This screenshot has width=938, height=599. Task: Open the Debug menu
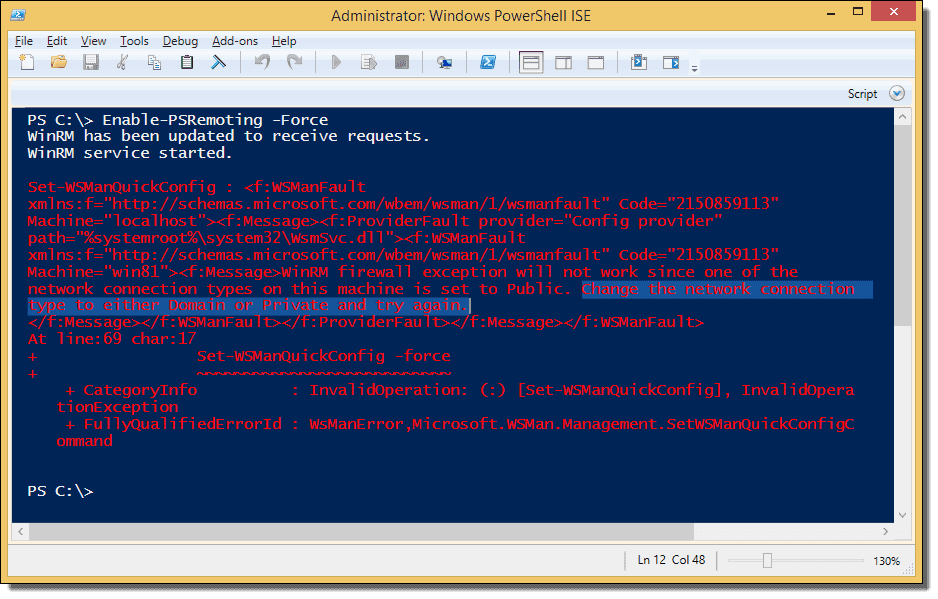(180, 41)
